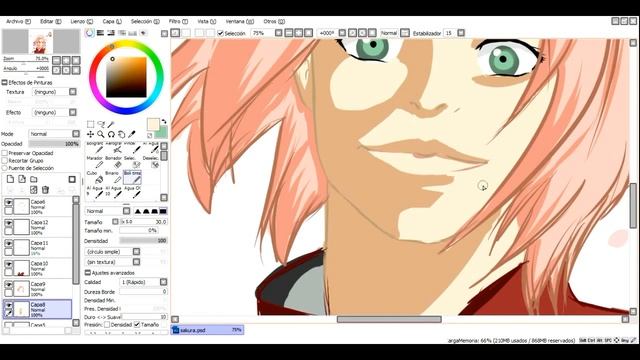Open the 75% zoom dropdown in toolbar
The height and width of the screenshot is (360, 640).
279,33
